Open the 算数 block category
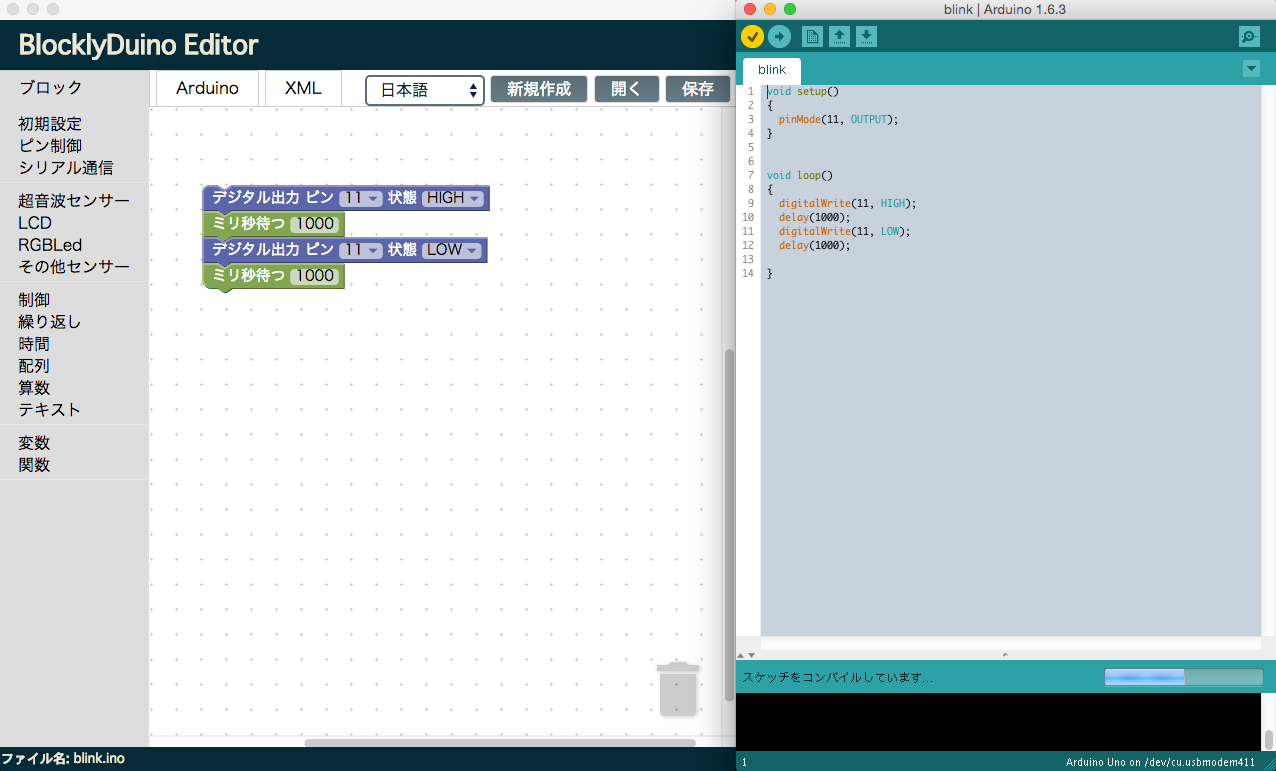The height and width of the screenshot is (771, 1276). point(34,388)
